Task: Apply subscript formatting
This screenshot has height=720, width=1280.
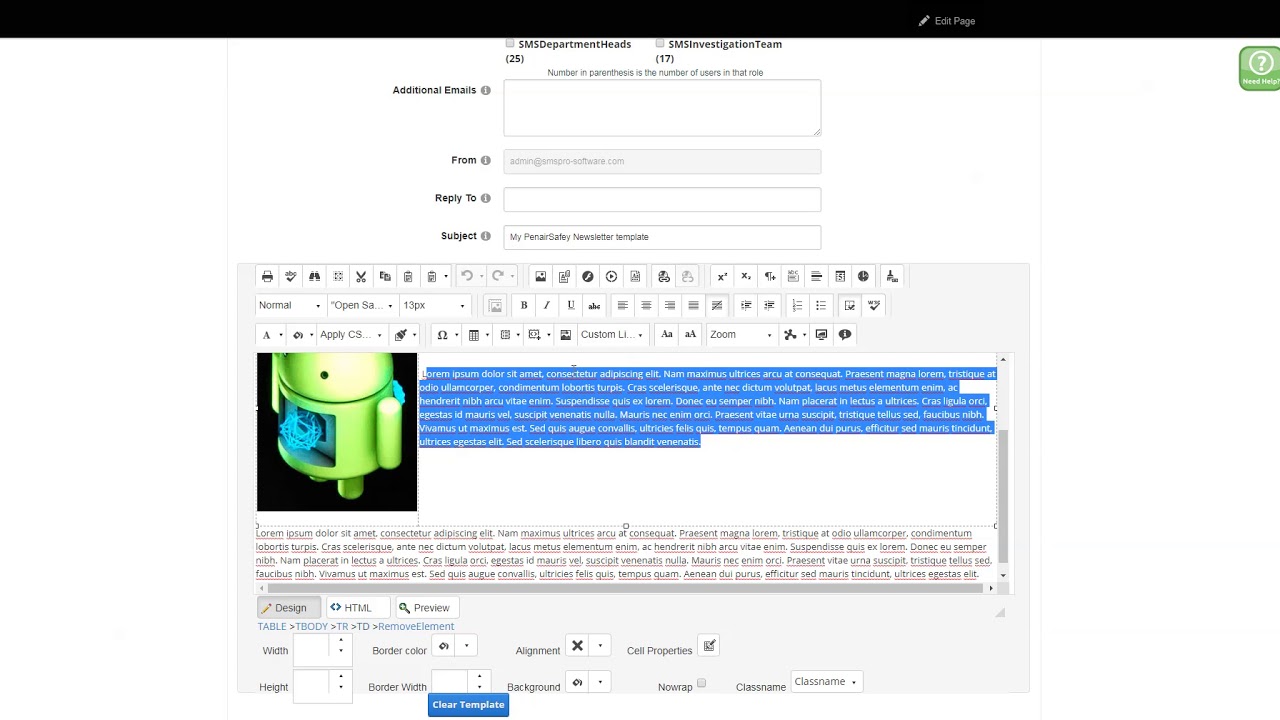Action: click(746, 276)
